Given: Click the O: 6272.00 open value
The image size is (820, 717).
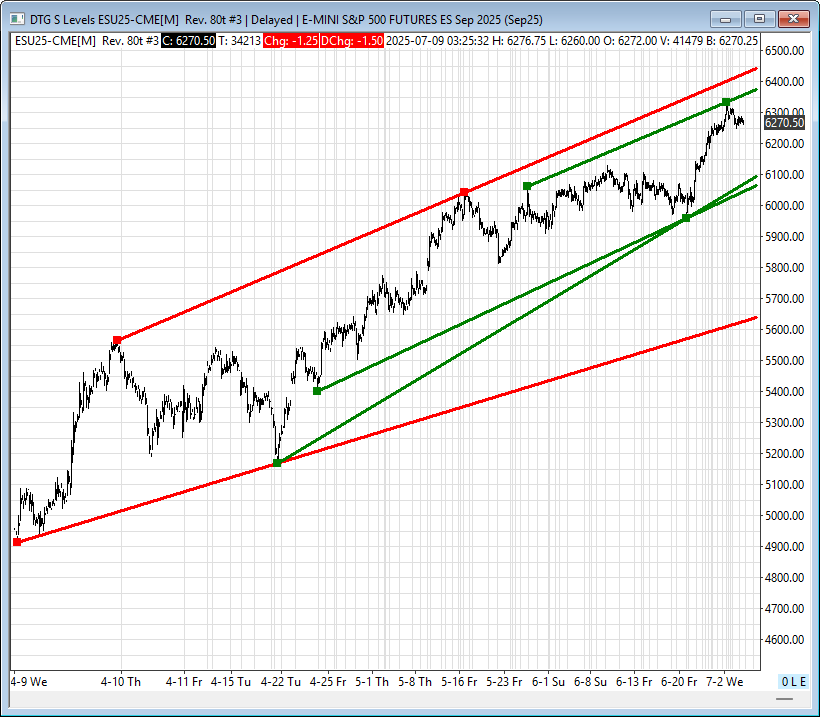Looking at the screenshot, I should pyautogui.click(x=630, y=41).
